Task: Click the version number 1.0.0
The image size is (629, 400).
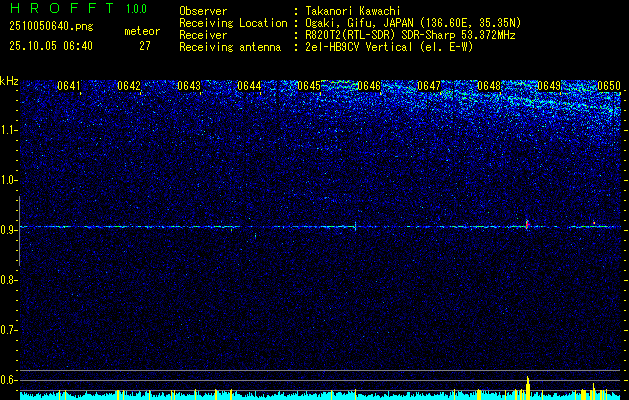Action: pyautogui.click(x=136, y=8)
